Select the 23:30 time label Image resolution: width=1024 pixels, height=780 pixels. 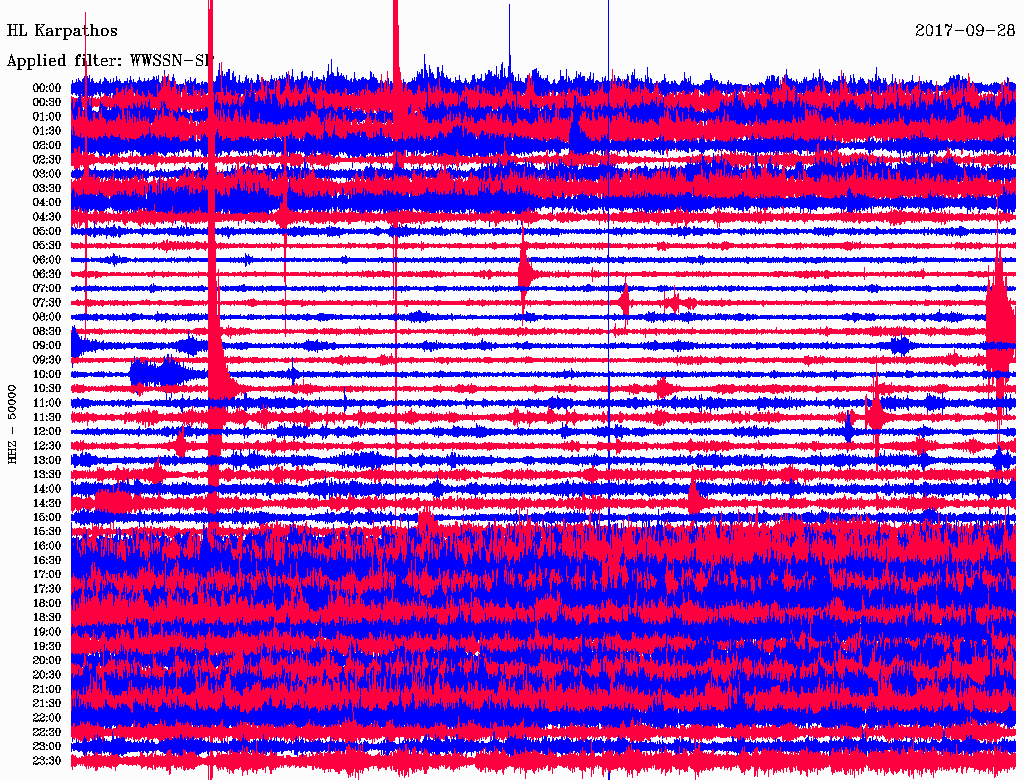pyautogui.click(x=47, y=761)
